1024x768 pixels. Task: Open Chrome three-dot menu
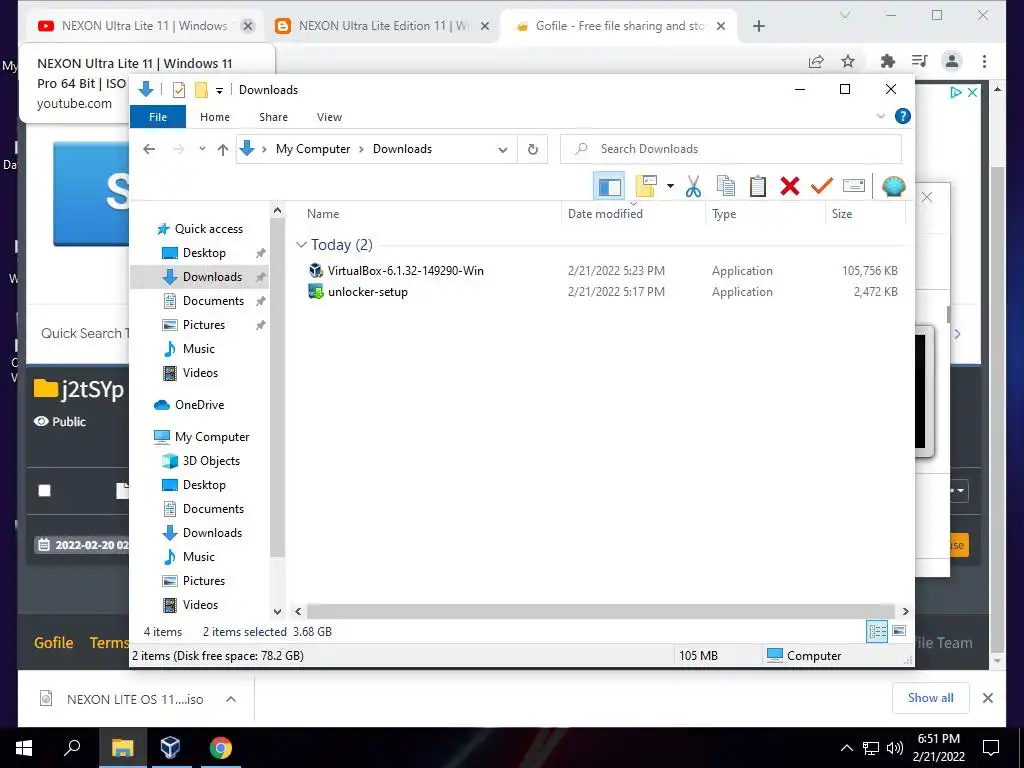(x=984, y=61)
